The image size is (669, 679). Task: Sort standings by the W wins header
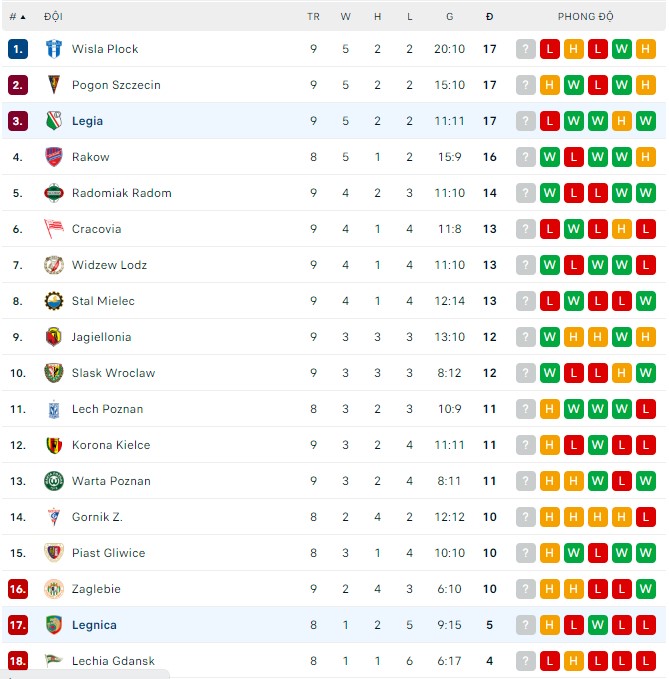pyautogui.click(x=346, y=17)
